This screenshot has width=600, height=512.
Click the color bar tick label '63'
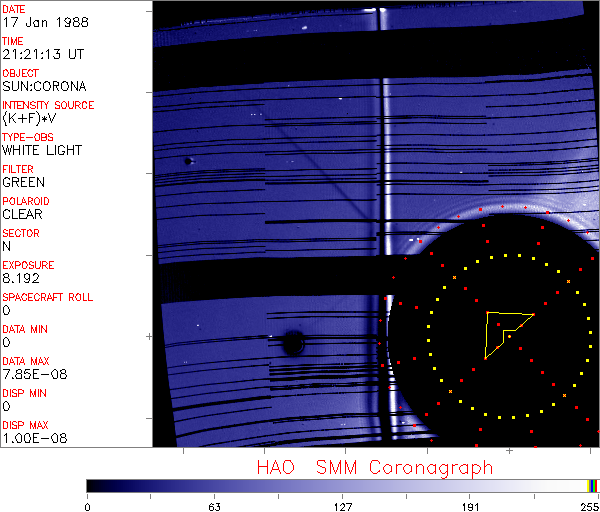click(x=214, y=507)
